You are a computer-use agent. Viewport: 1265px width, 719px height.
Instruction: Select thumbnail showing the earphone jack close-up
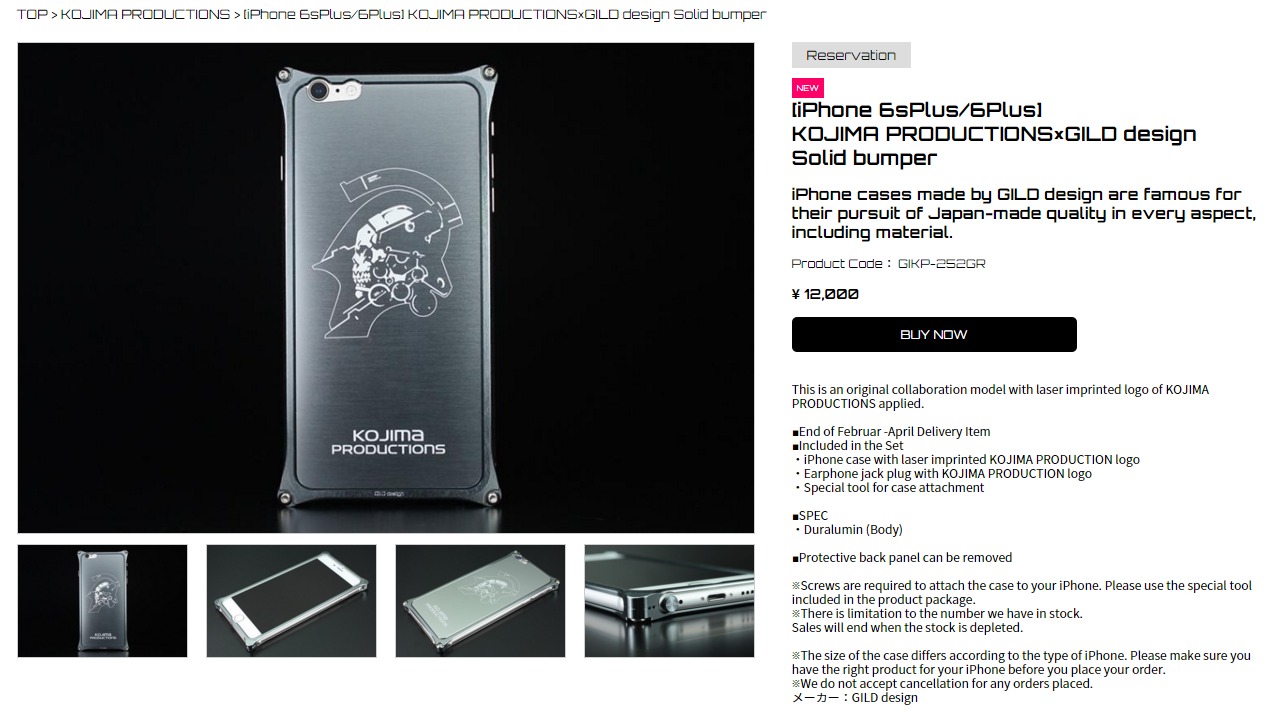(x=669, y=601)
